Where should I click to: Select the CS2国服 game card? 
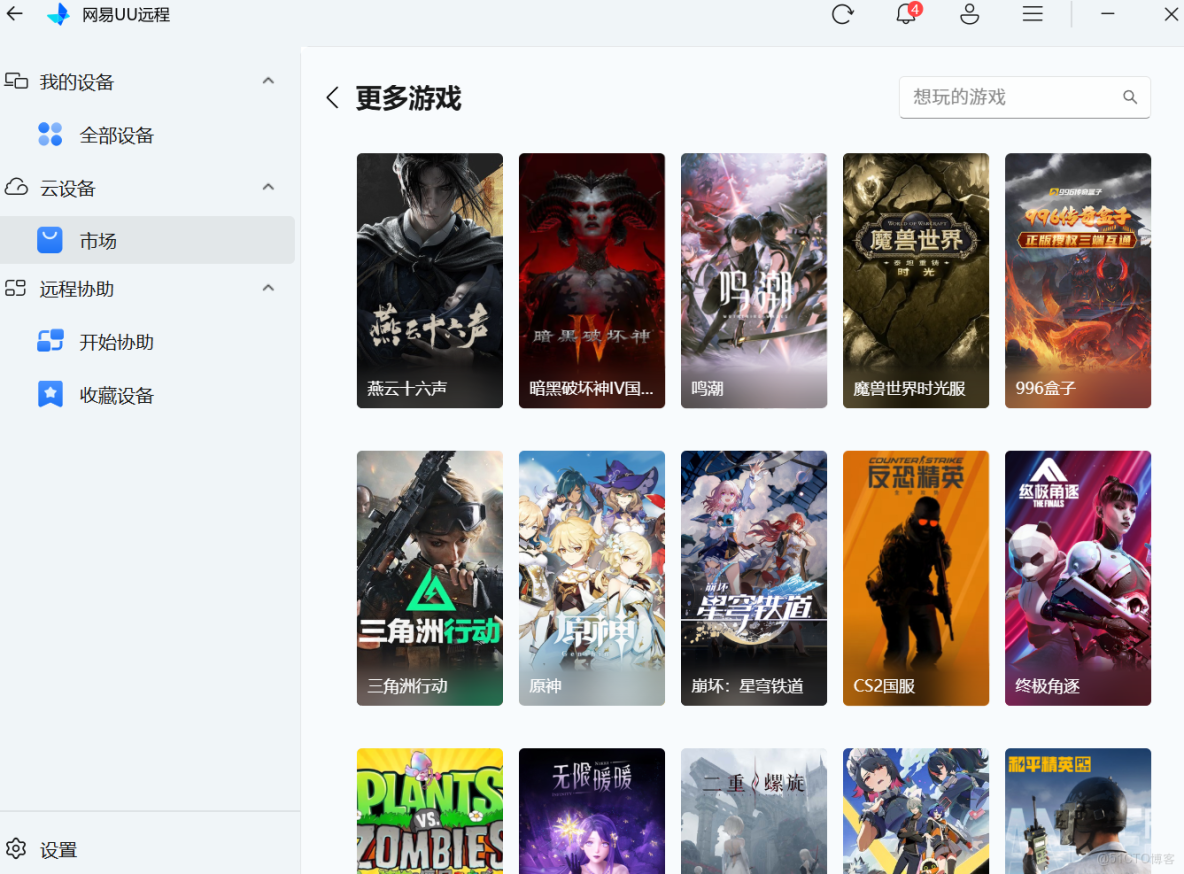(x=915, y=577)
